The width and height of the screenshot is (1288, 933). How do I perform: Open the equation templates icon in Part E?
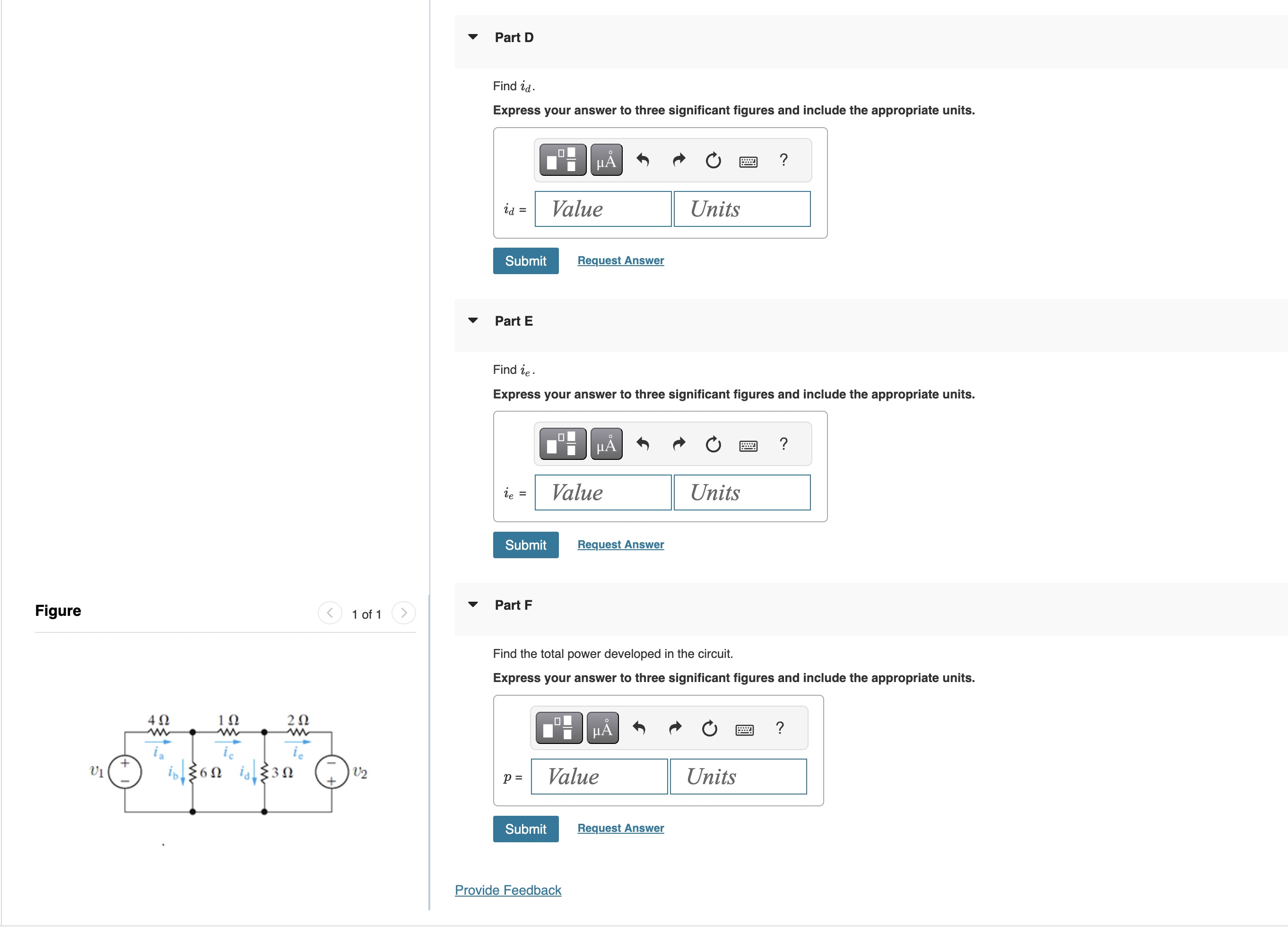pos(562,444)
